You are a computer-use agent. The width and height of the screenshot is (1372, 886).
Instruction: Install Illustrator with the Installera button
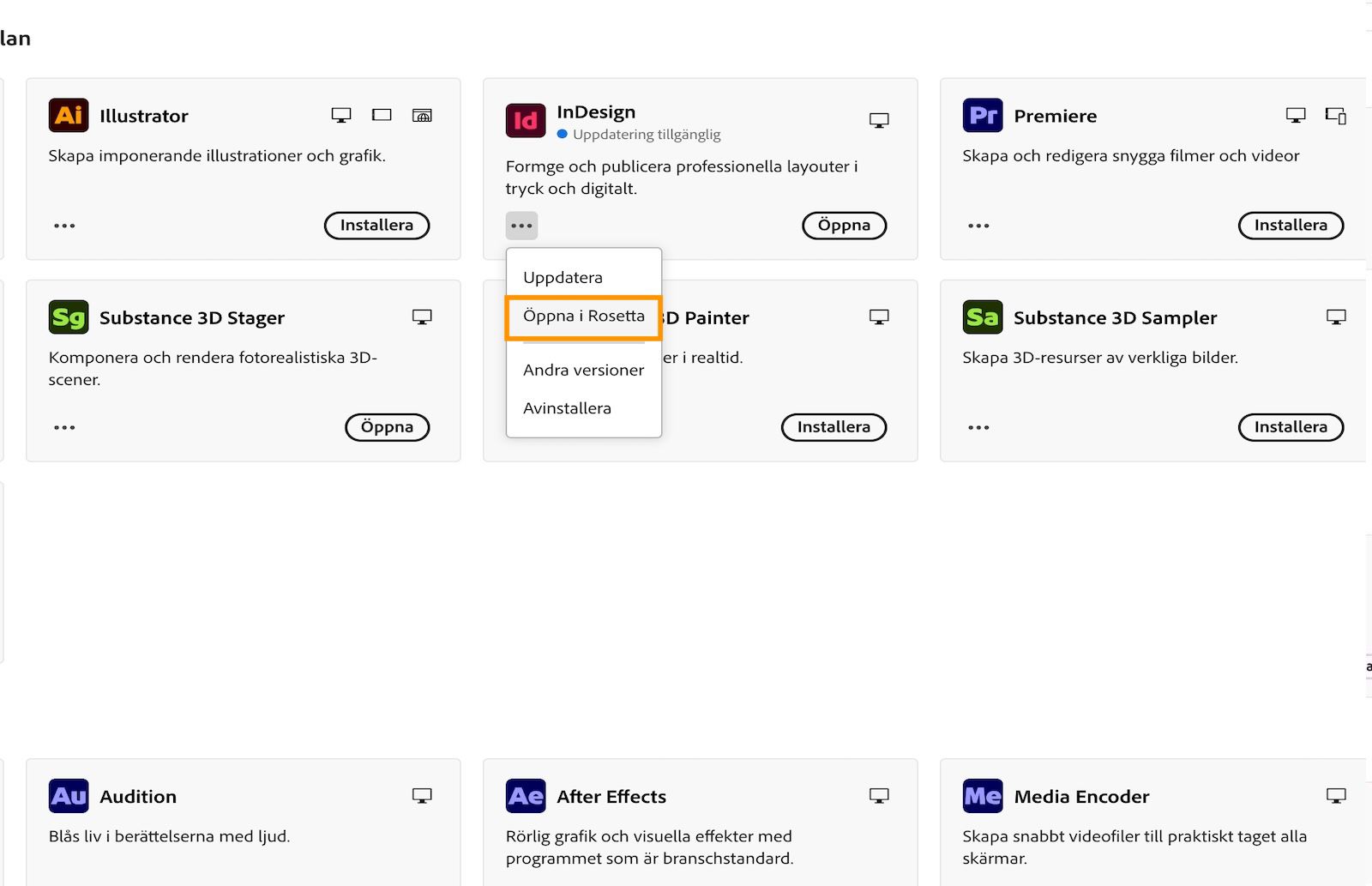pyautogui.click(x=376, y=226)
